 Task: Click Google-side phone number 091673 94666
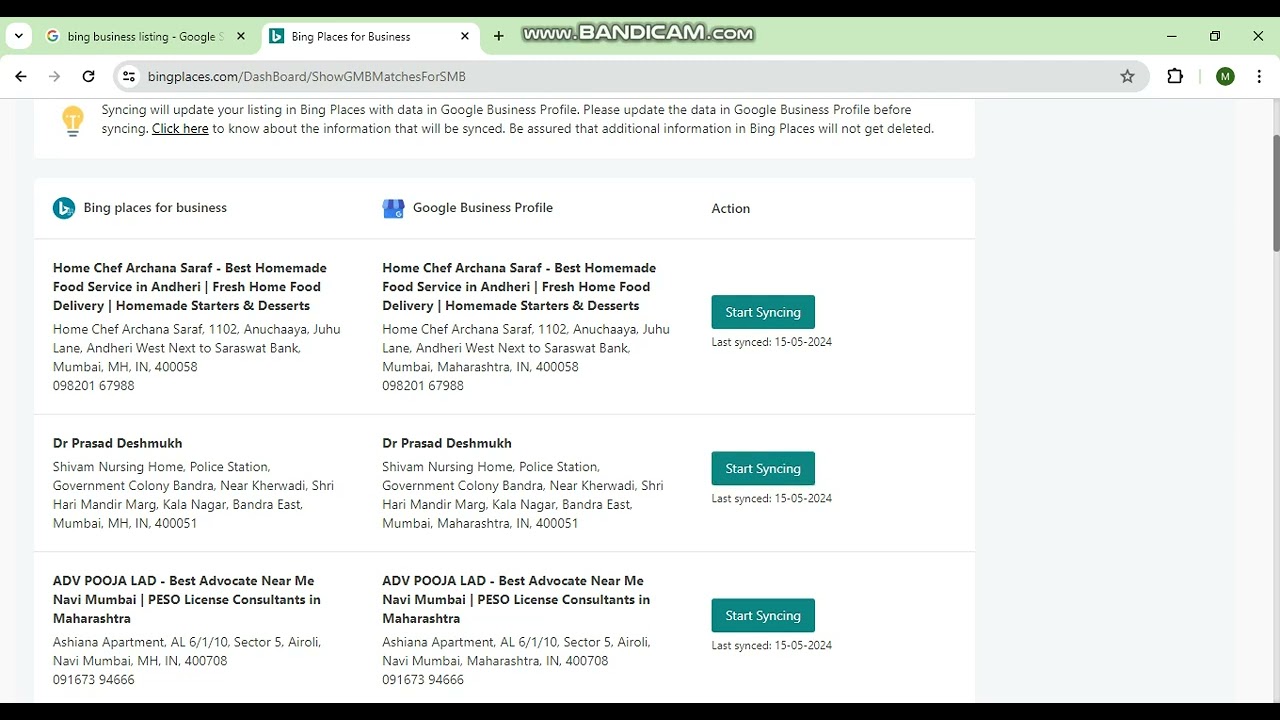pos(423,679)
